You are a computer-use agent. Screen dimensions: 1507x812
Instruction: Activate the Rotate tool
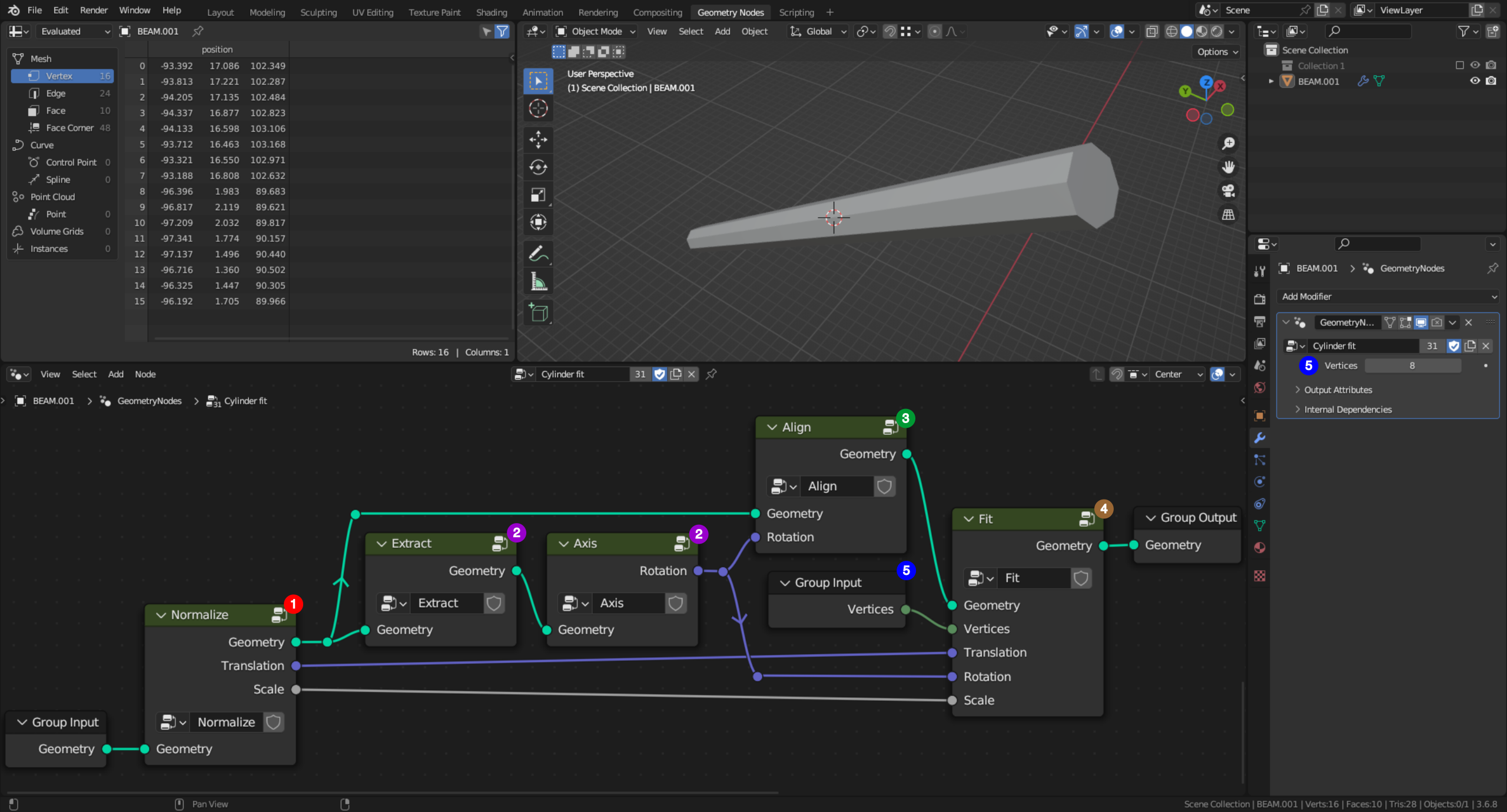pos(538,167)
